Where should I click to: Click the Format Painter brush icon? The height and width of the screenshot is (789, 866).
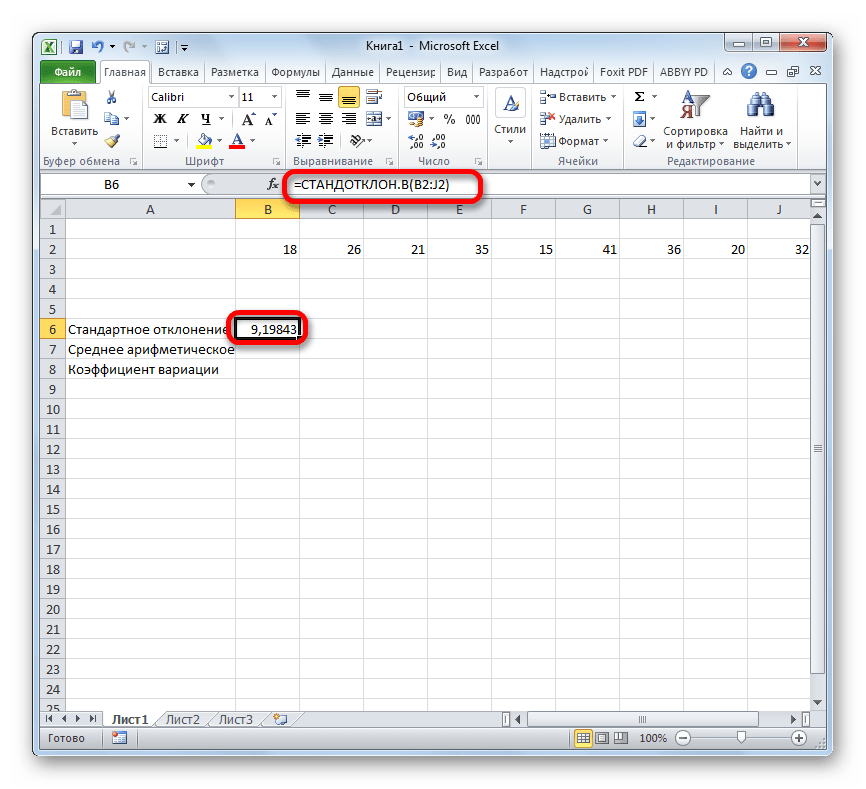point(113,141)
